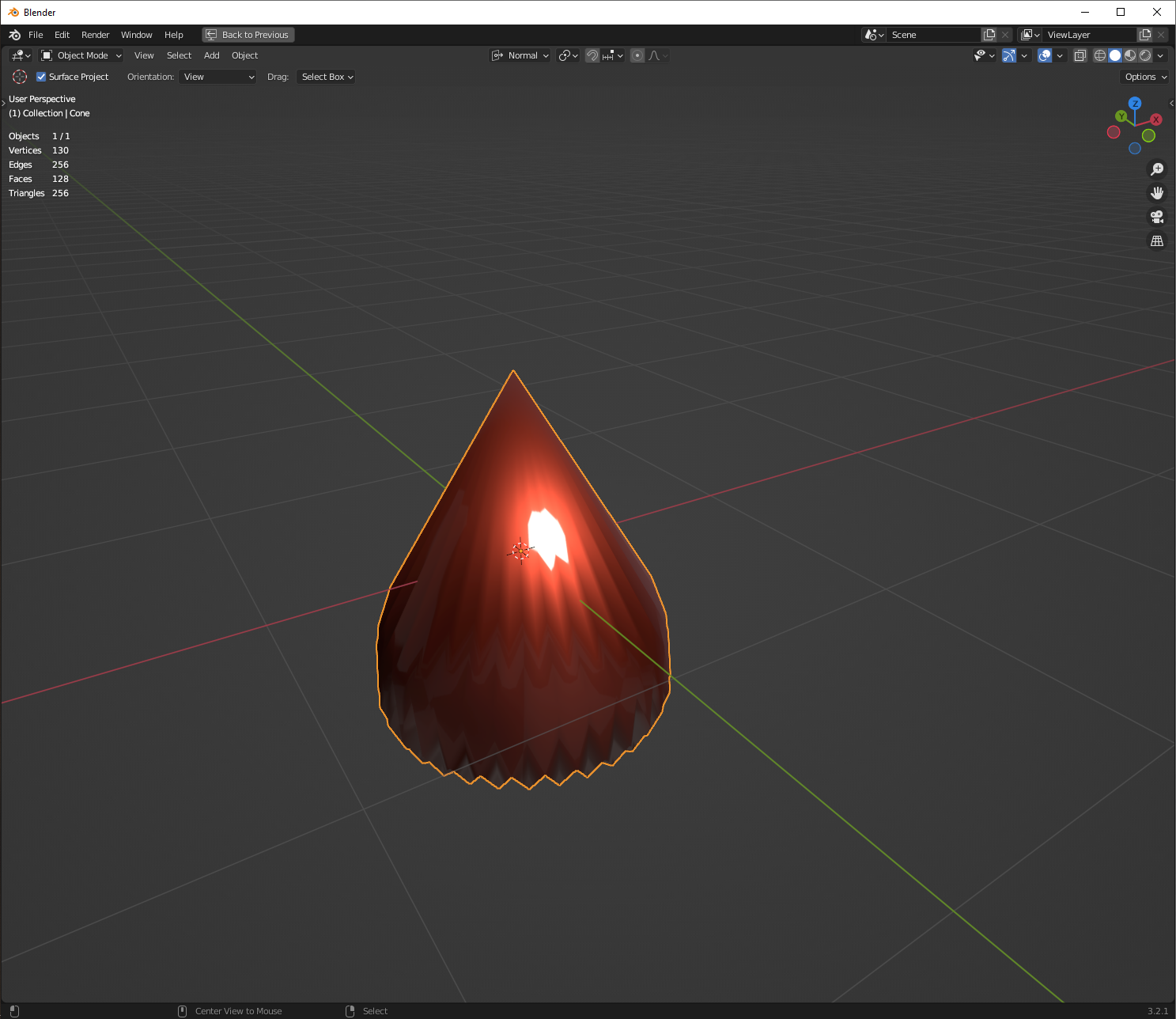Click 'Center View to Mouse' status hint
The height and width of the screenshot is (1019, 1176).
point(238,1011)
